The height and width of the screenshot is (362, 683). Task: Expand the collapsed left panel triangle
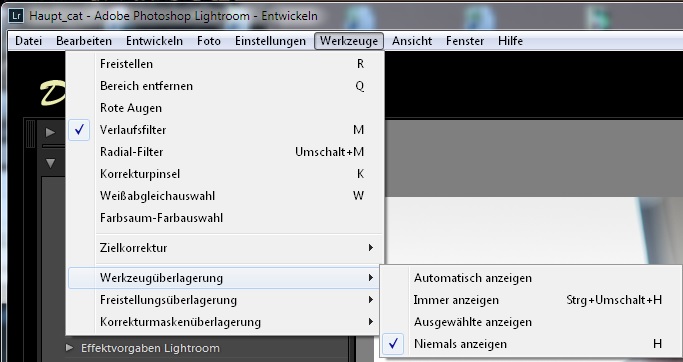tap(51, 132)
